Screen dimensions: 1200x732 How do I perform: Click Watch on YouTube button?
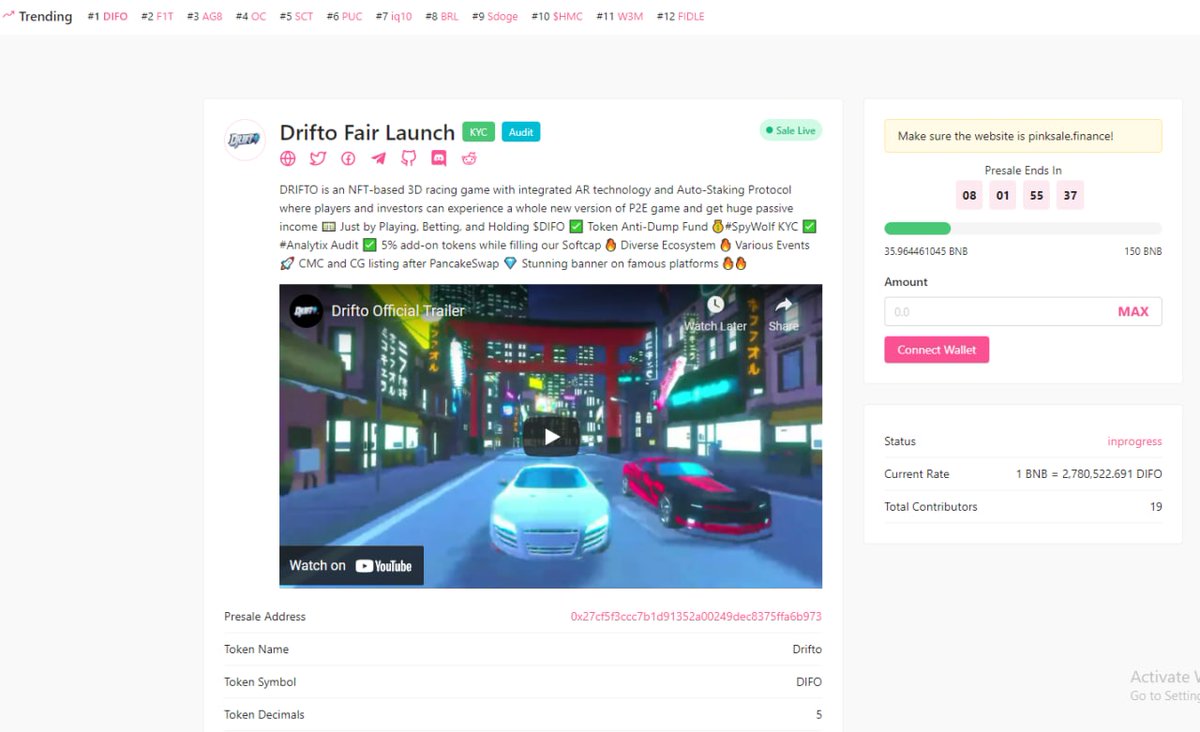coord(351,565)
